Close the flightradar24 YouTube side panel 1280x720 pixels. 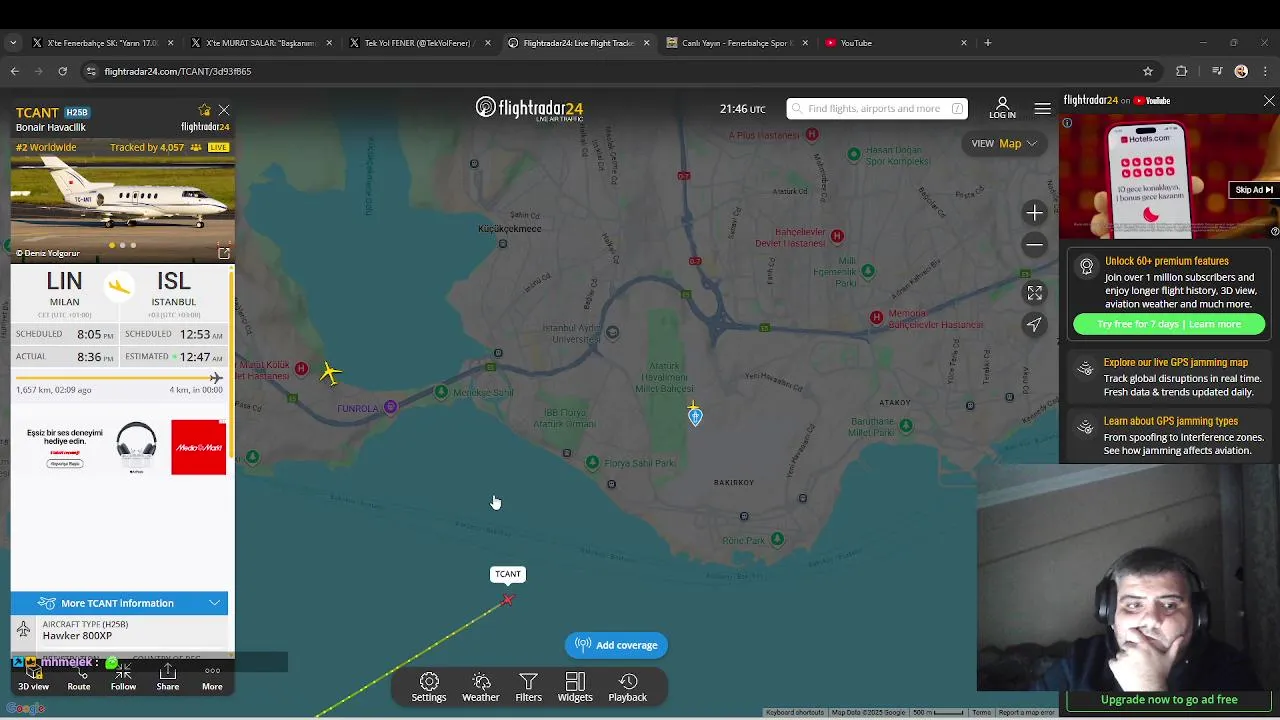1269,101
